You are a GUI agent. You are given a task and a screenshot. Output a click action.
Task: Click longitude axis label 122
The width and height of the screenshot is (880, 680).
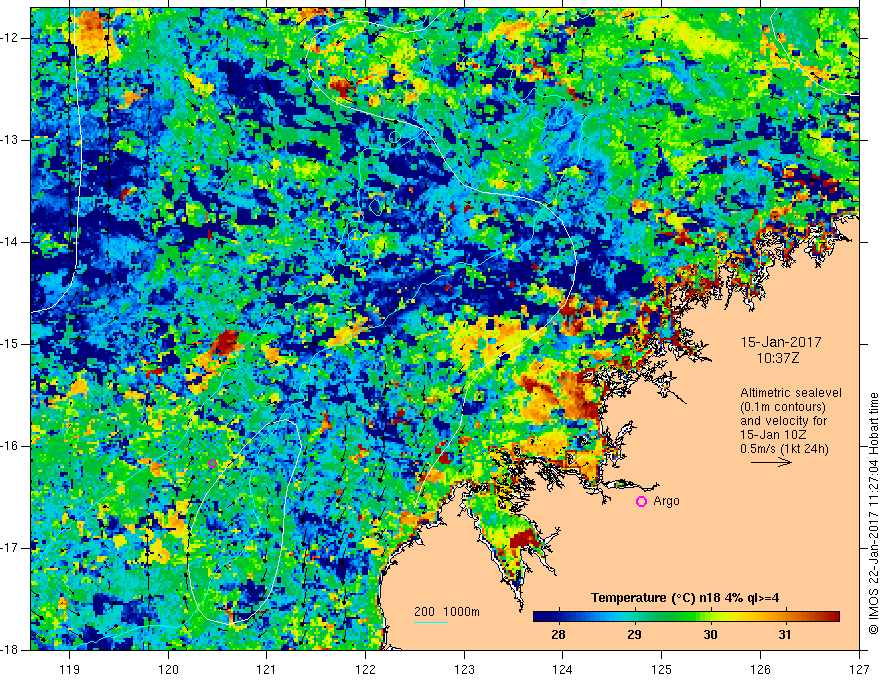pyautogui.click(x=365, y=669)
